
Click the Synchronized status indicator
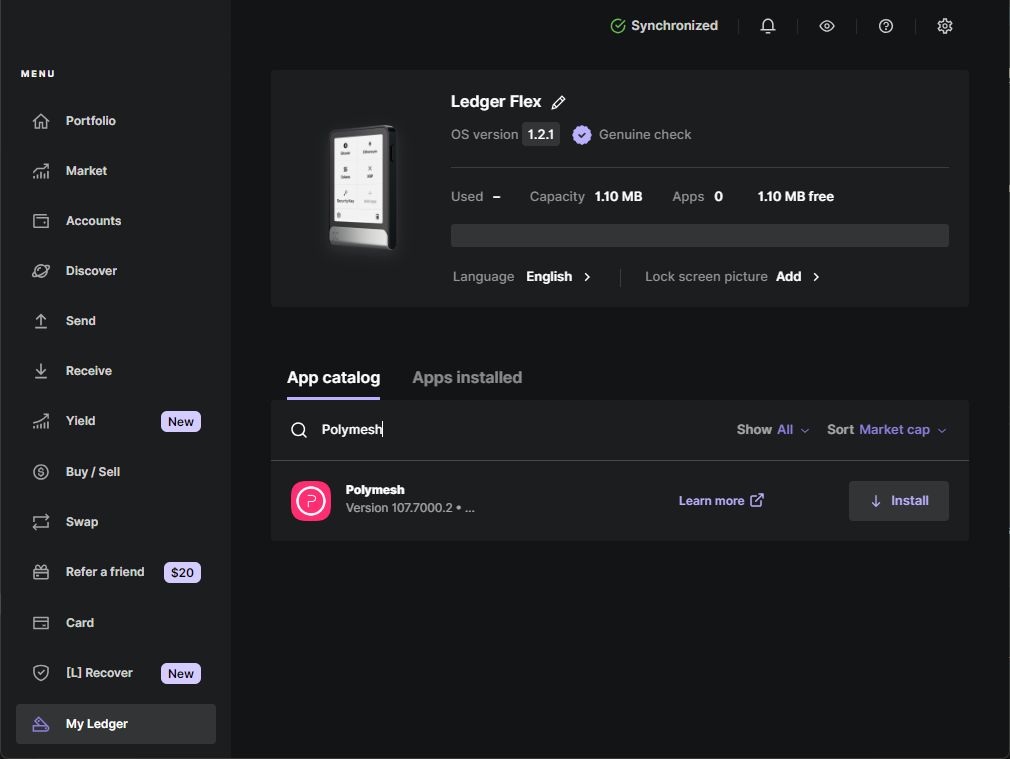(664, 26)
